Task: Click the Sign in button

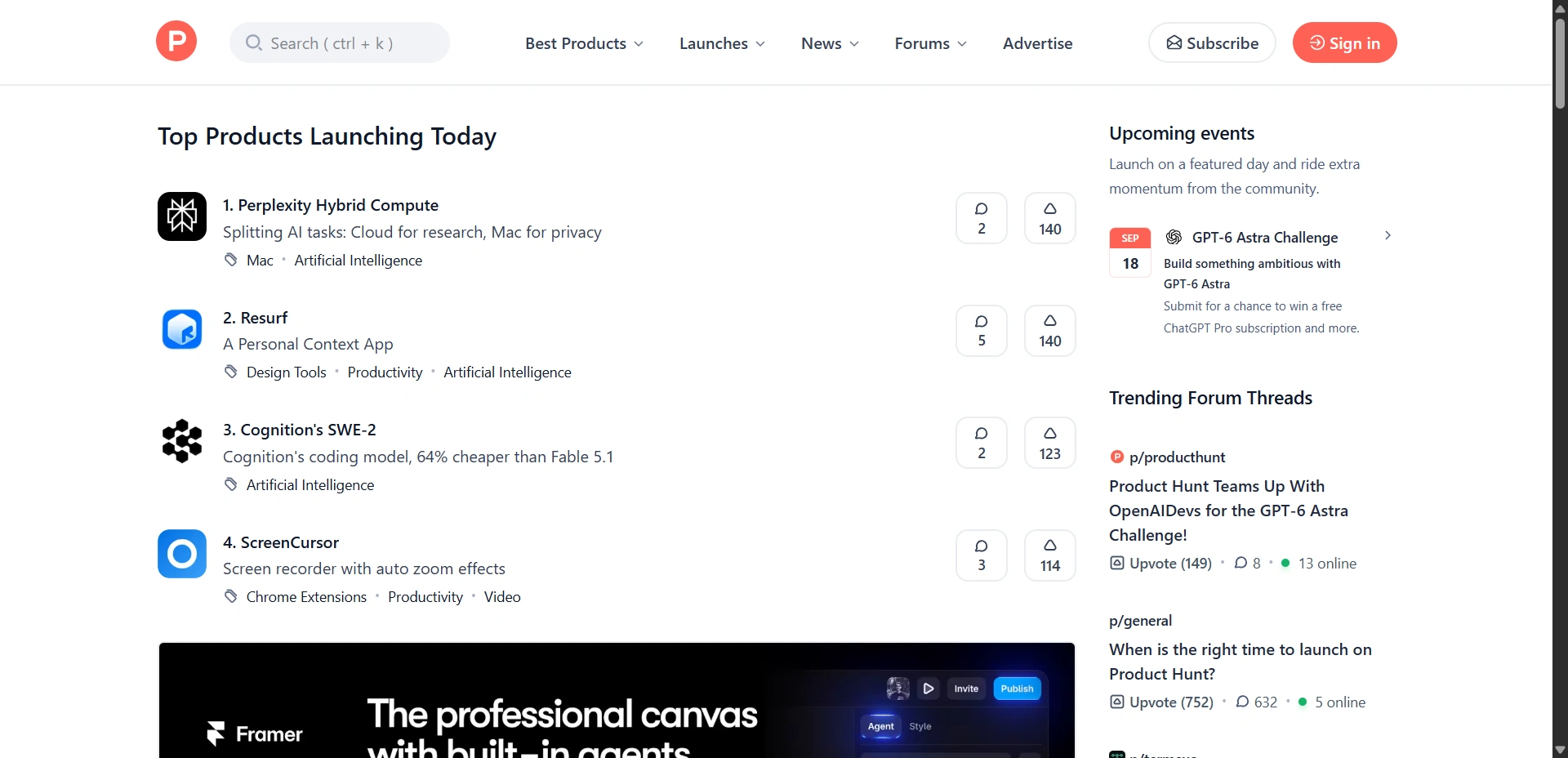Action: (x=1344, y=42)
